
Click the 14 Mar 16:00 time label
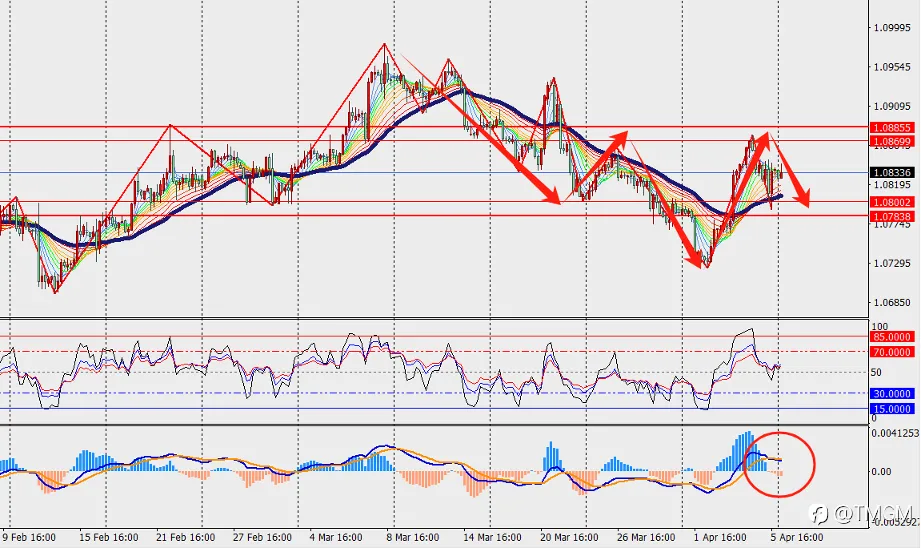492,537
